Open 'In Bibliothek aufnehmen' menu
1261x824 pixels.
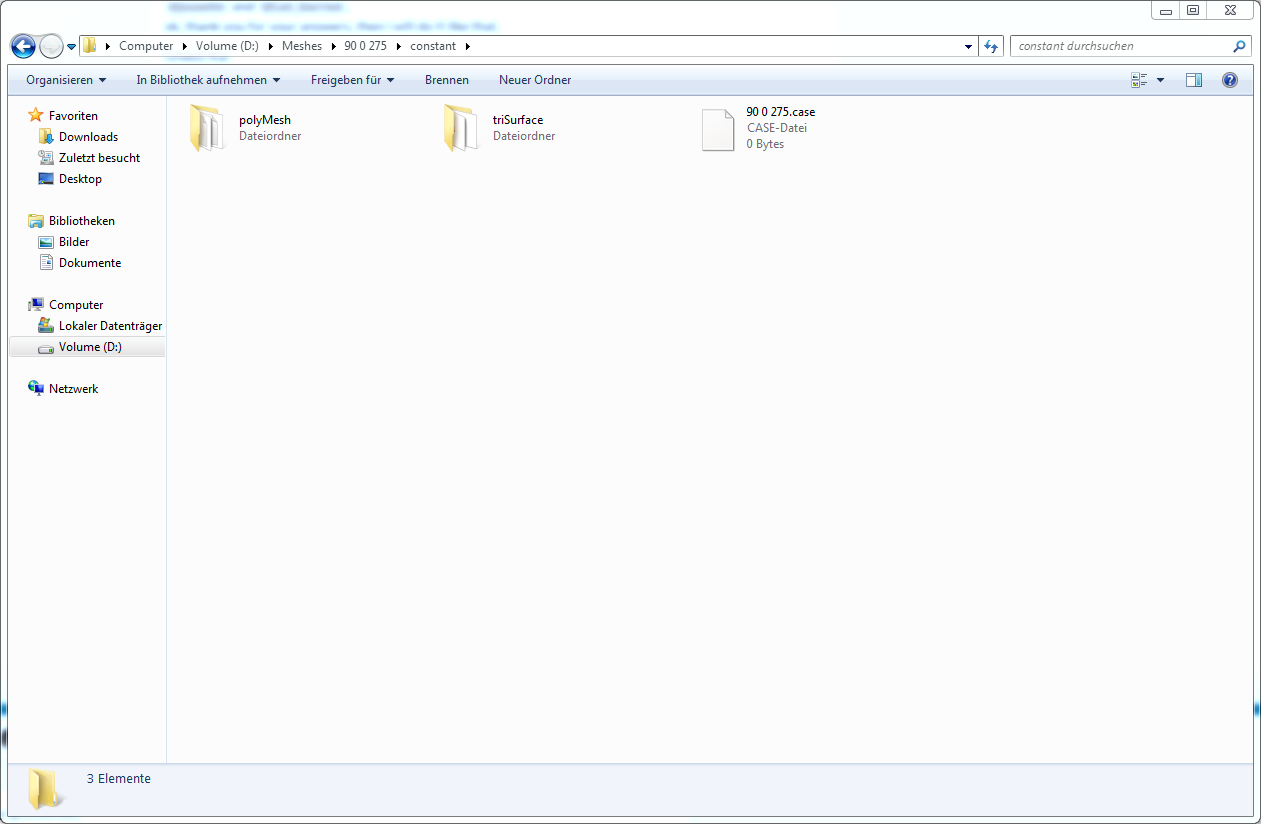(x=208, y=80)
